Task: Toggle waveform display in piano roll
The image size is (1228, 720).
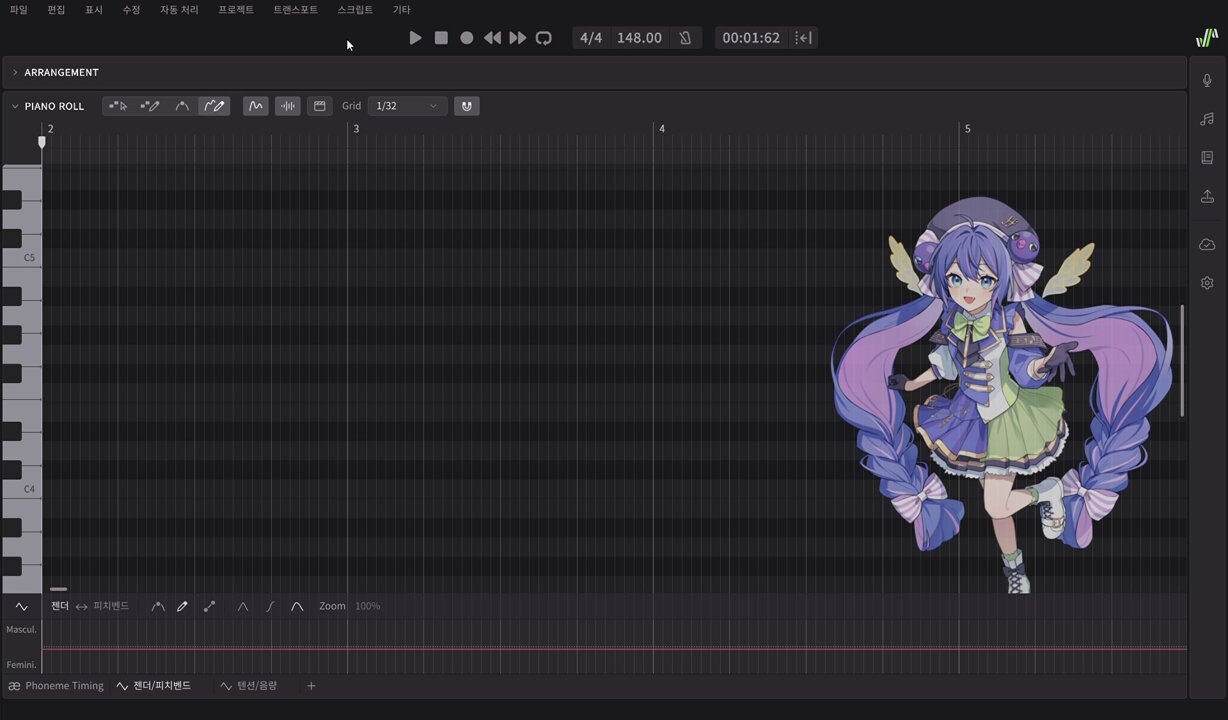Action: coord(288,106)
